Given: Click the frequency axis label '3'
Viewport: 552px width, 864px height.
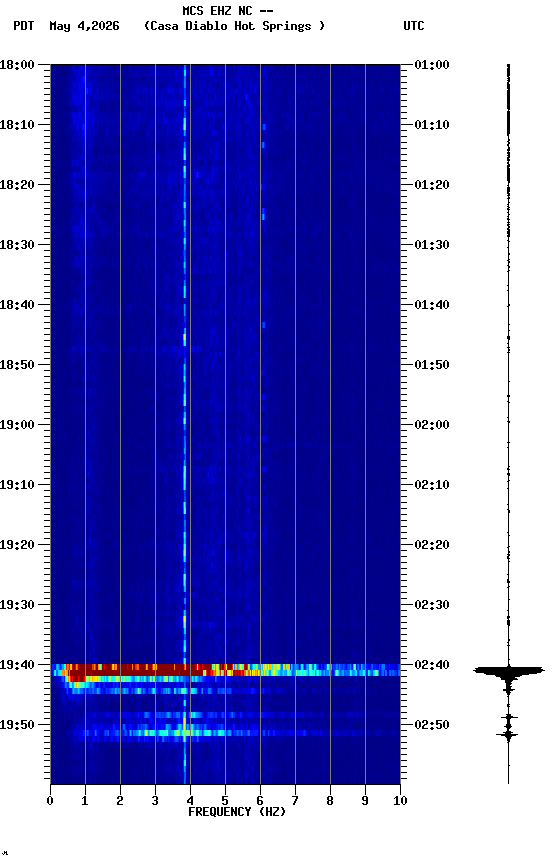Looking at the screenshot, I should coord(155,801).
